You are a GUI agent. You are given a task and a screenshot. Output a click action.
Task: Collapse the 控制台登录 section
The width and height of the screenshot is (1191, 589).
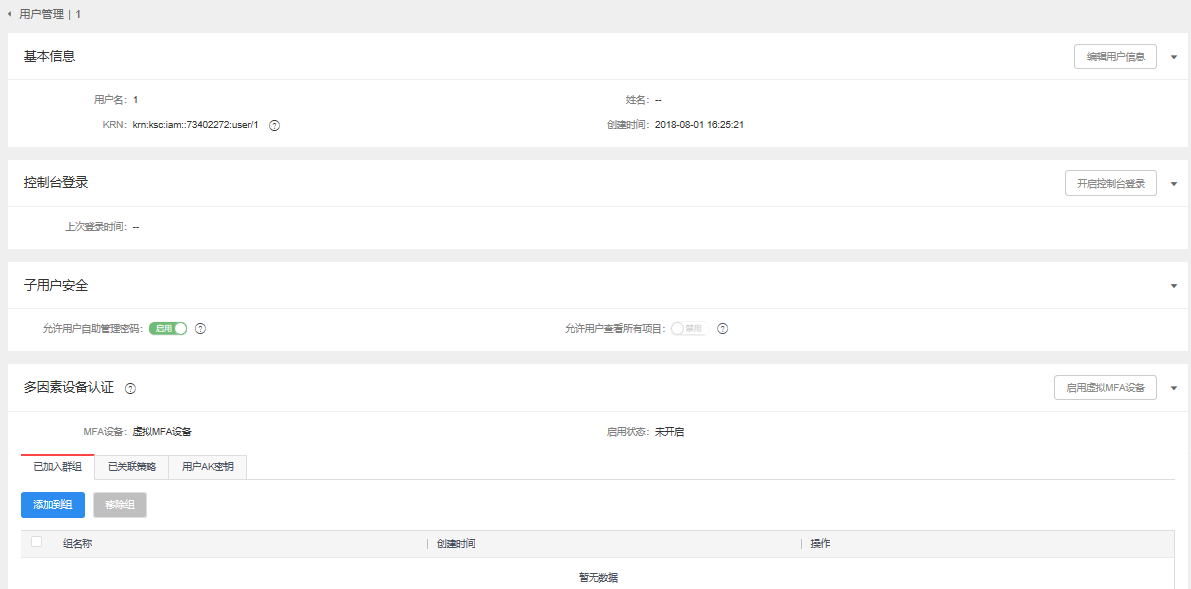click(1174, 184)
